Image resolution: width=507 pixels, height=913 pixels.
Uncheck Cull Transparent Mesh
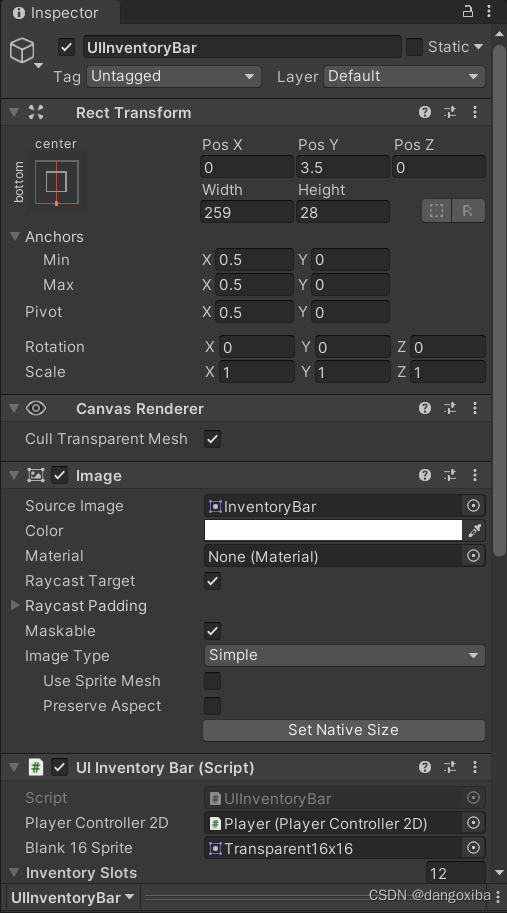[212, 439]
